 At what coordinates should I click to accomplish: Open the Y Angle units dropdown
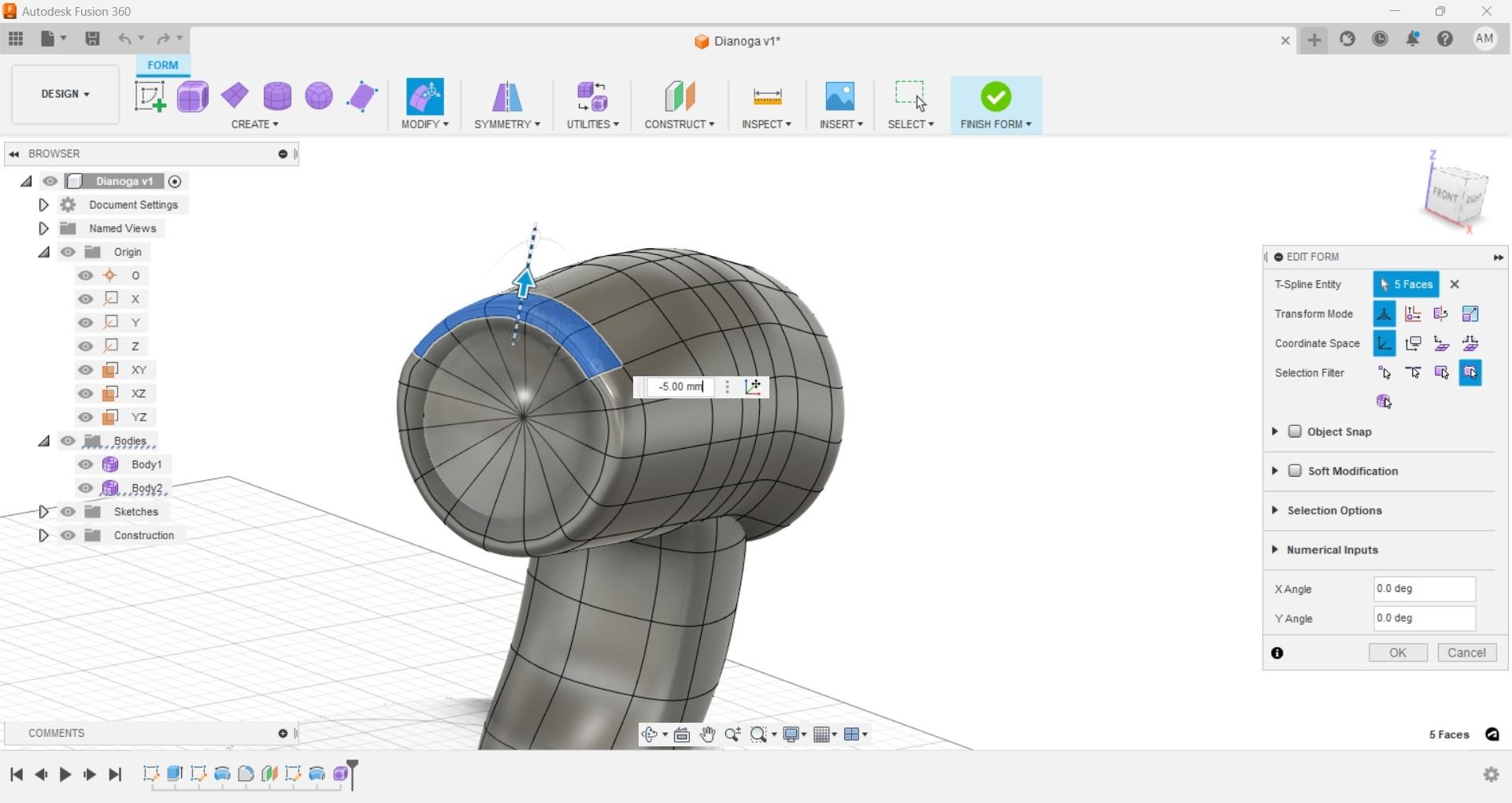[1469, 619]
